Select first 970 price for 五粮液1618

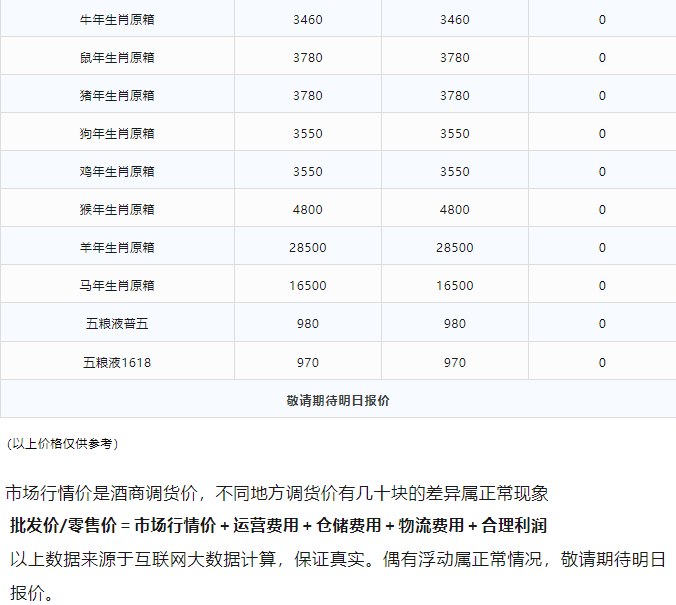pos(308,363)
